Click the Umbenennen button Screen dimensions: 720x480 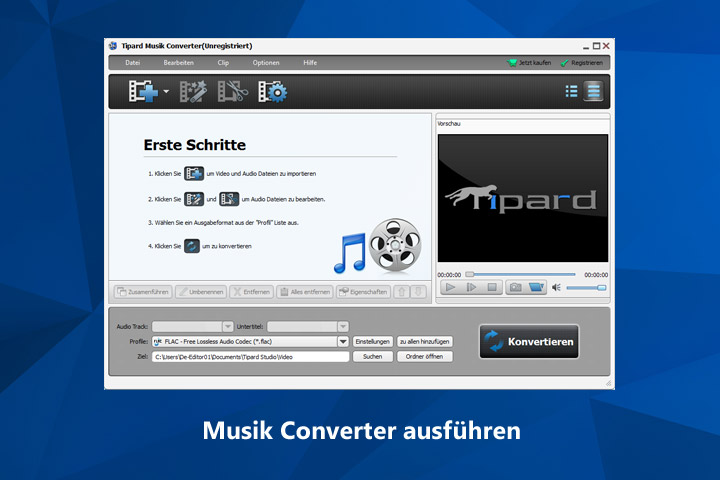pos(201,292)
